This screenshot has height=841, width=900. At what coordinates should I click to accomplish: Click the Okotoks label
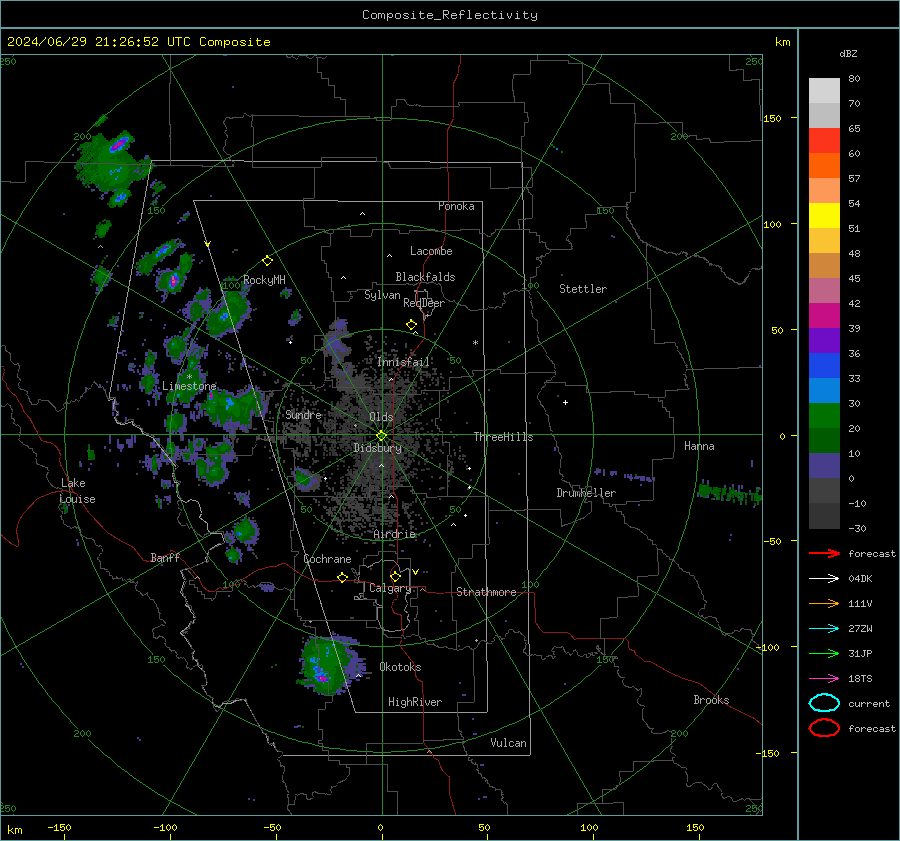pos(400,667)
